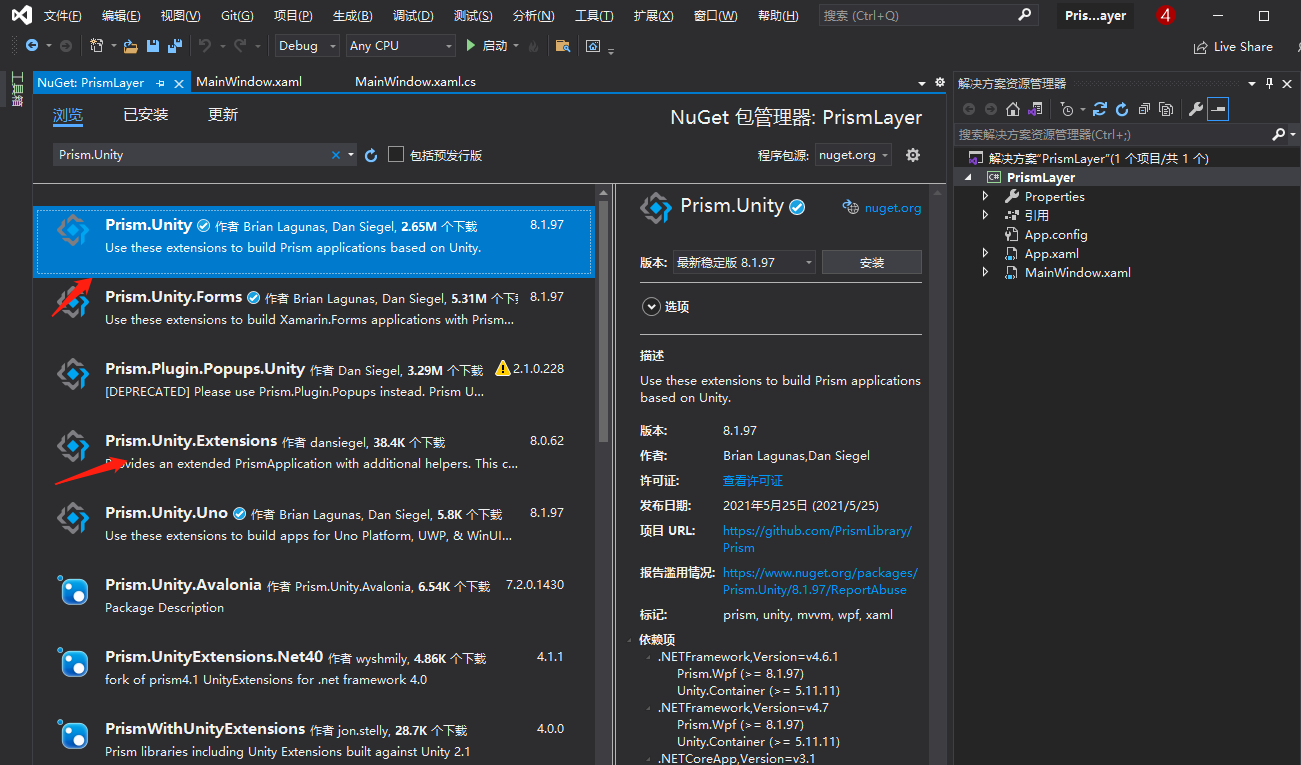Click the Live Share button text
The image size is (1301, 765).
coord(1243,47)
